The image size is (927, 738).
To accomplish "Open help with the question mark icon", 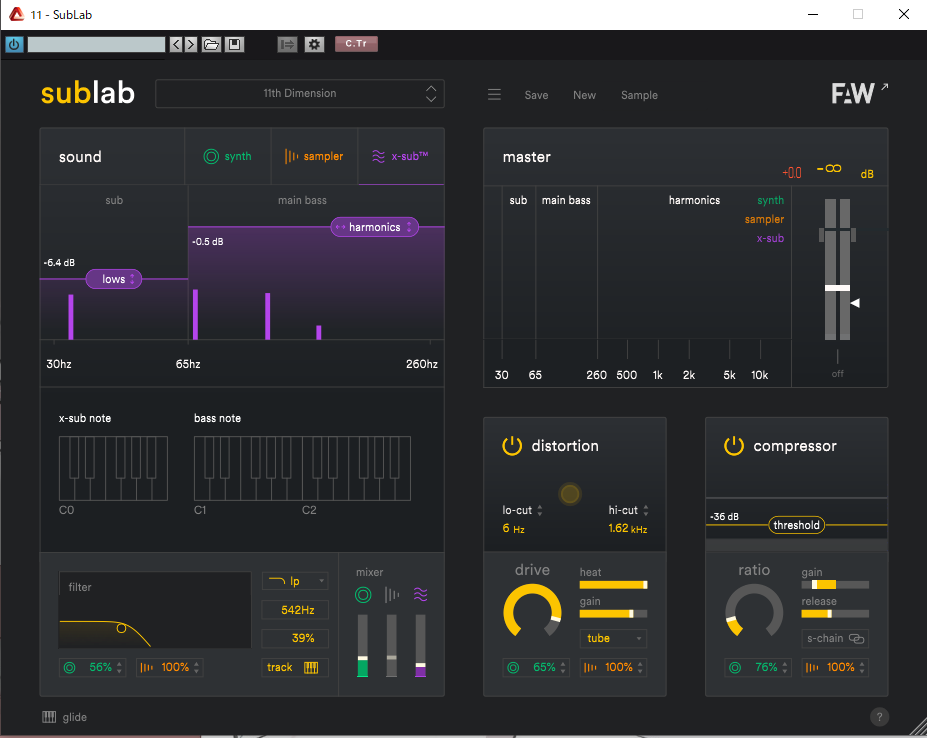I will click(879, 717).
